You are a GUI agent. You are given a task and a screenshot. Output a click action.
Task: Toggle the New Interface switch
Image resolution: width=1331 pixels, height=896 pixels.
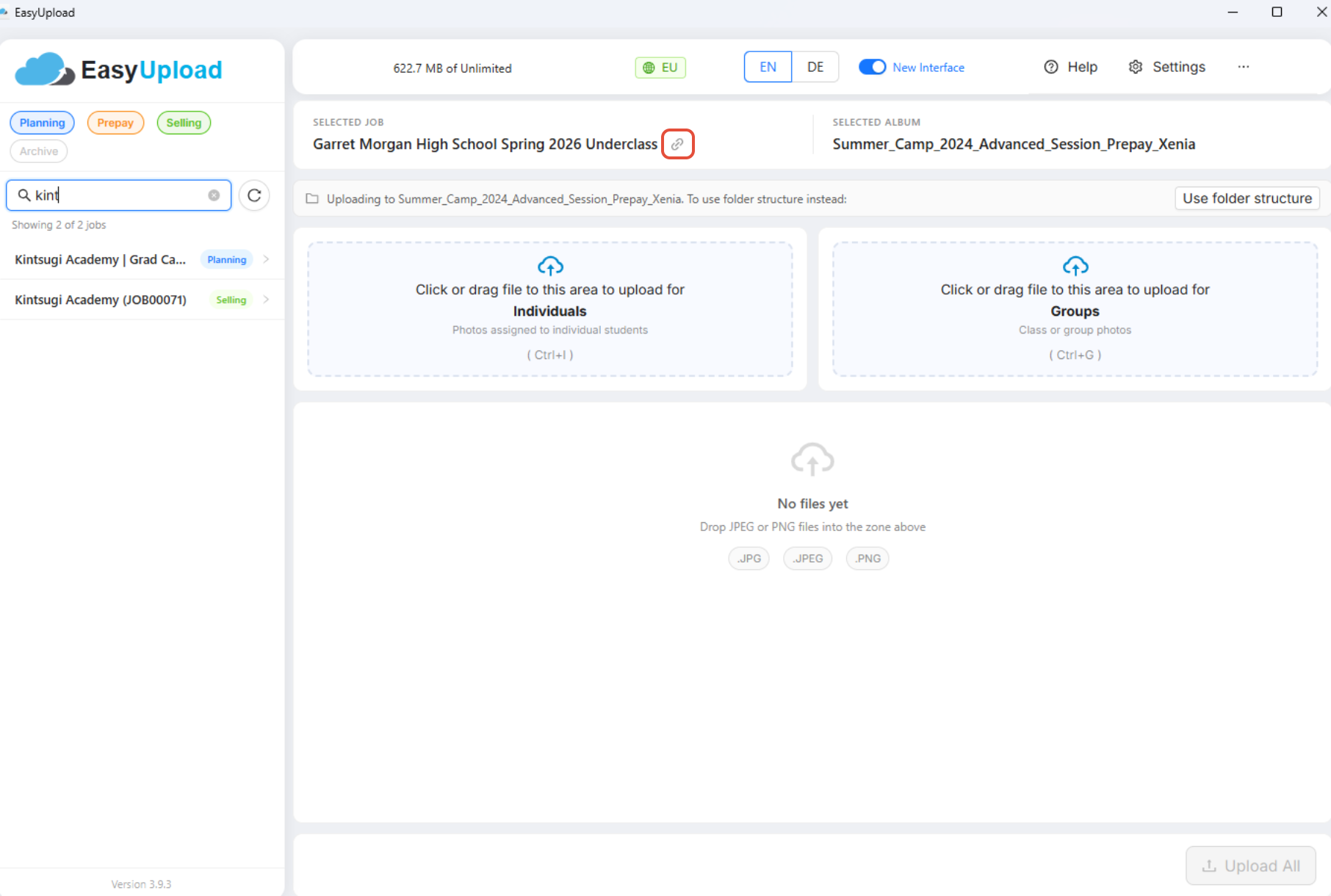click(873, 67)
